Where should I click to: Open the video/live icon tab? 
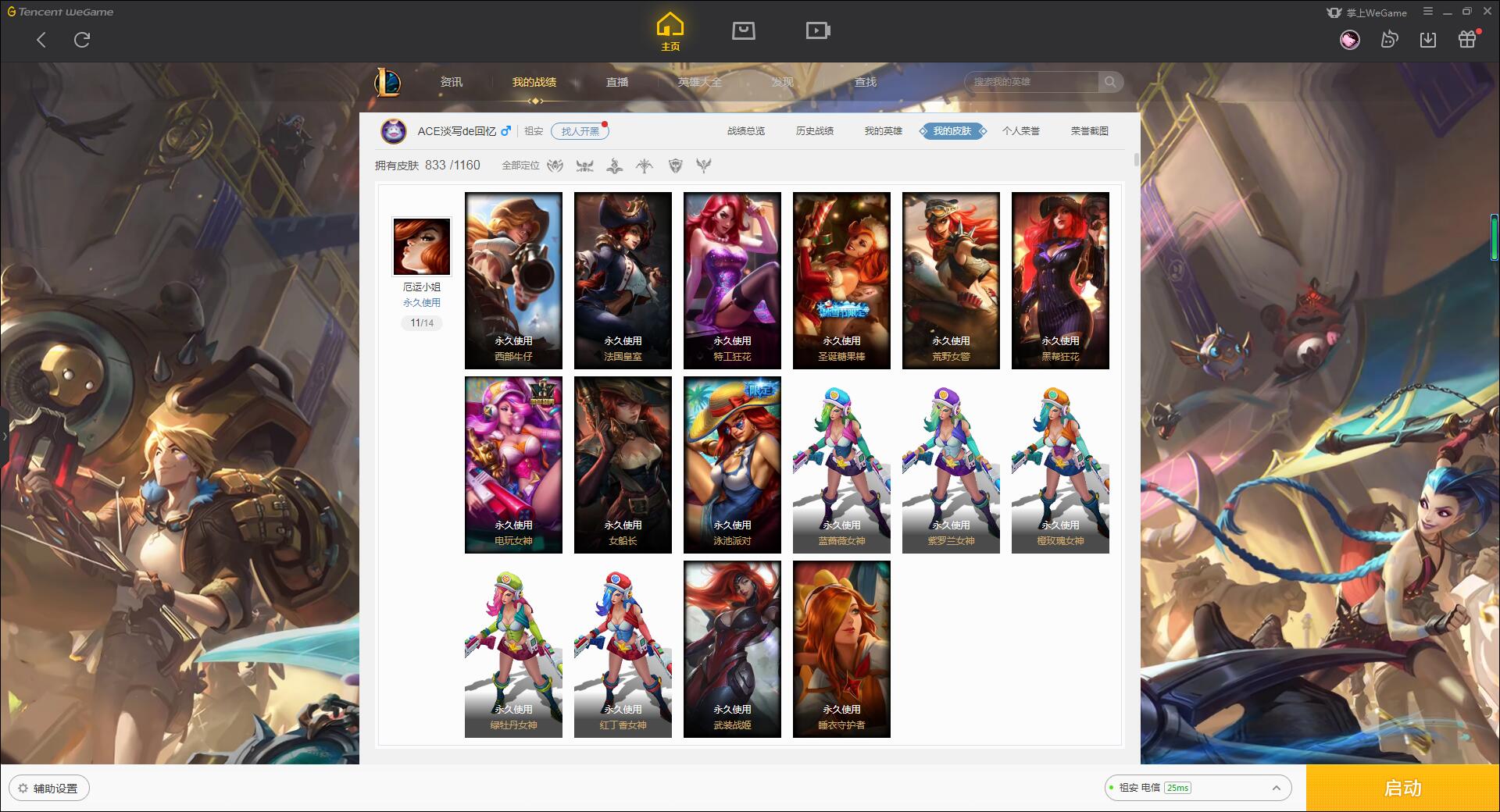coord(818,31)
